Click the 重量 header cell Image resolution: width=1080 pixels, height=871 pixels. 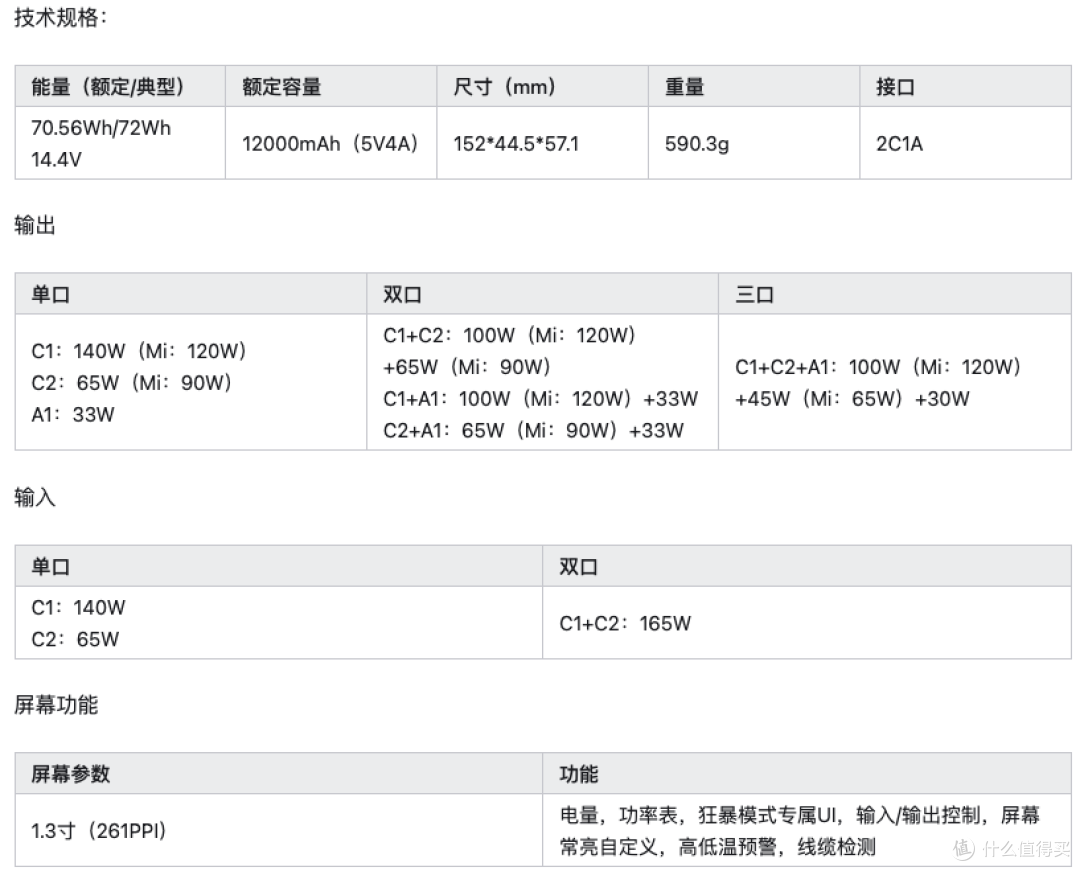(754, 87)
